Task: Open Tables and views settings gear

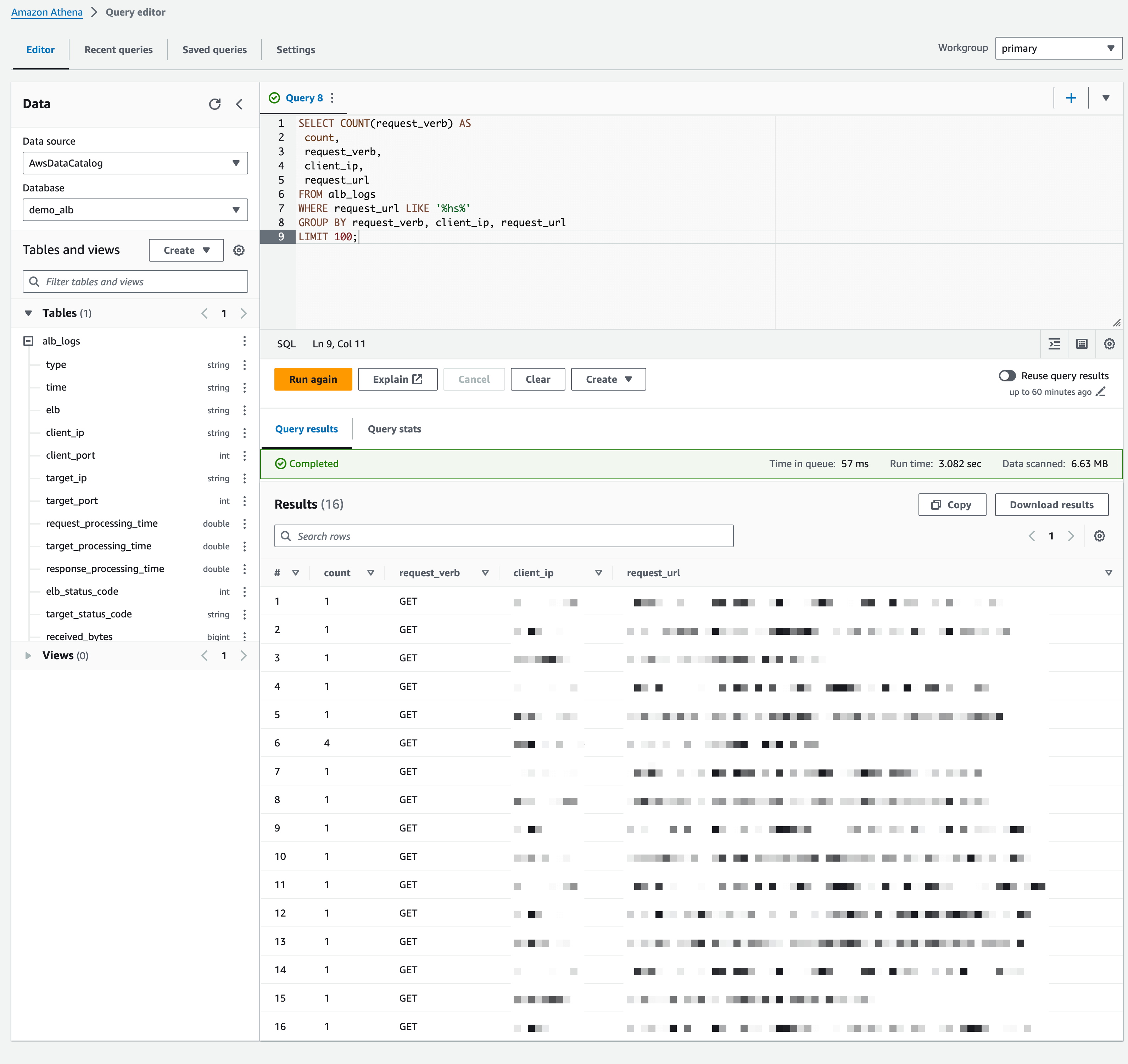Action: [239, 250]
